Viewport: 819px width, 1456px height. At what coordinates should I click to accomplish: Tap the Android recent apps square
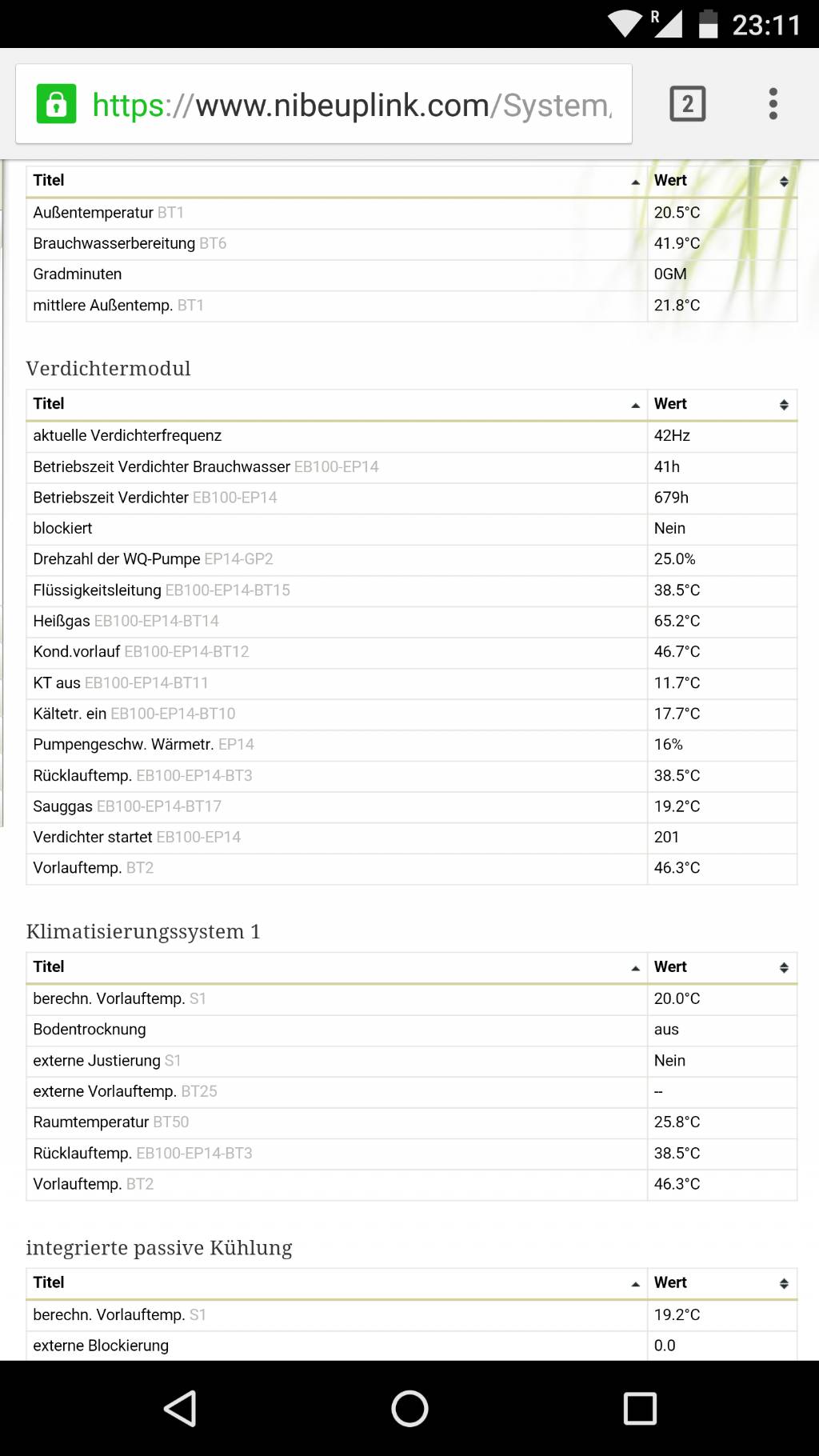point(640,1409)
